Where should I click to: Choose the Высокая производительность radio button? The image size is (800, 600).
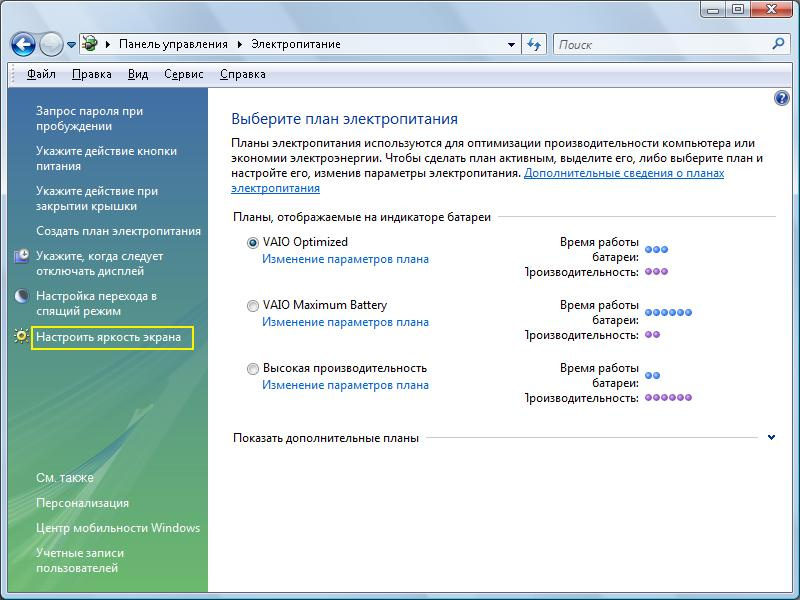(x=252, y=369)
